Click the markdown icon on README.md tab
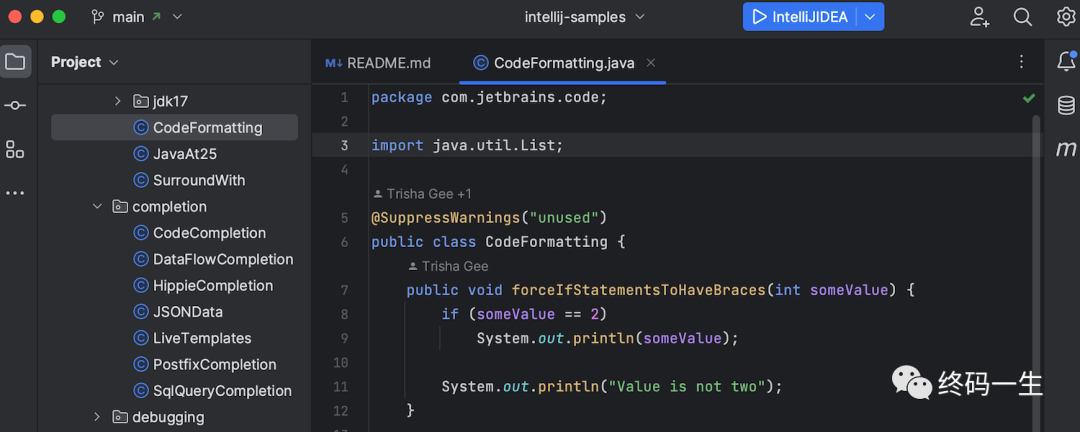This screenshot has width=1080, height=432. point(334,63)
